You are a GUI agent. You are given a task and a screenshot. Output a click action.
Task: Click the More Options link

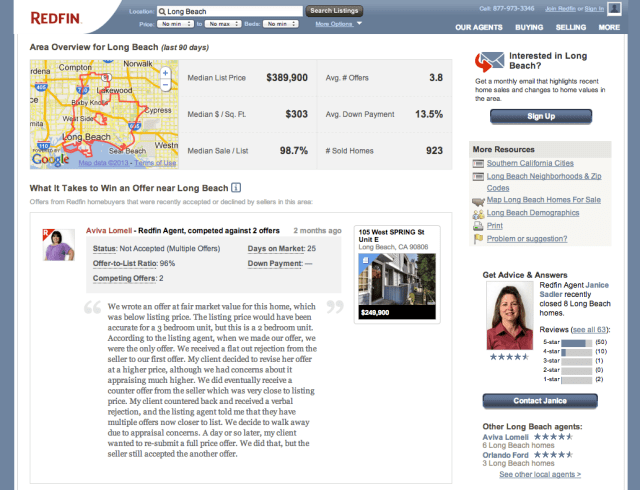pyautogui.click(x=334, y=24)
